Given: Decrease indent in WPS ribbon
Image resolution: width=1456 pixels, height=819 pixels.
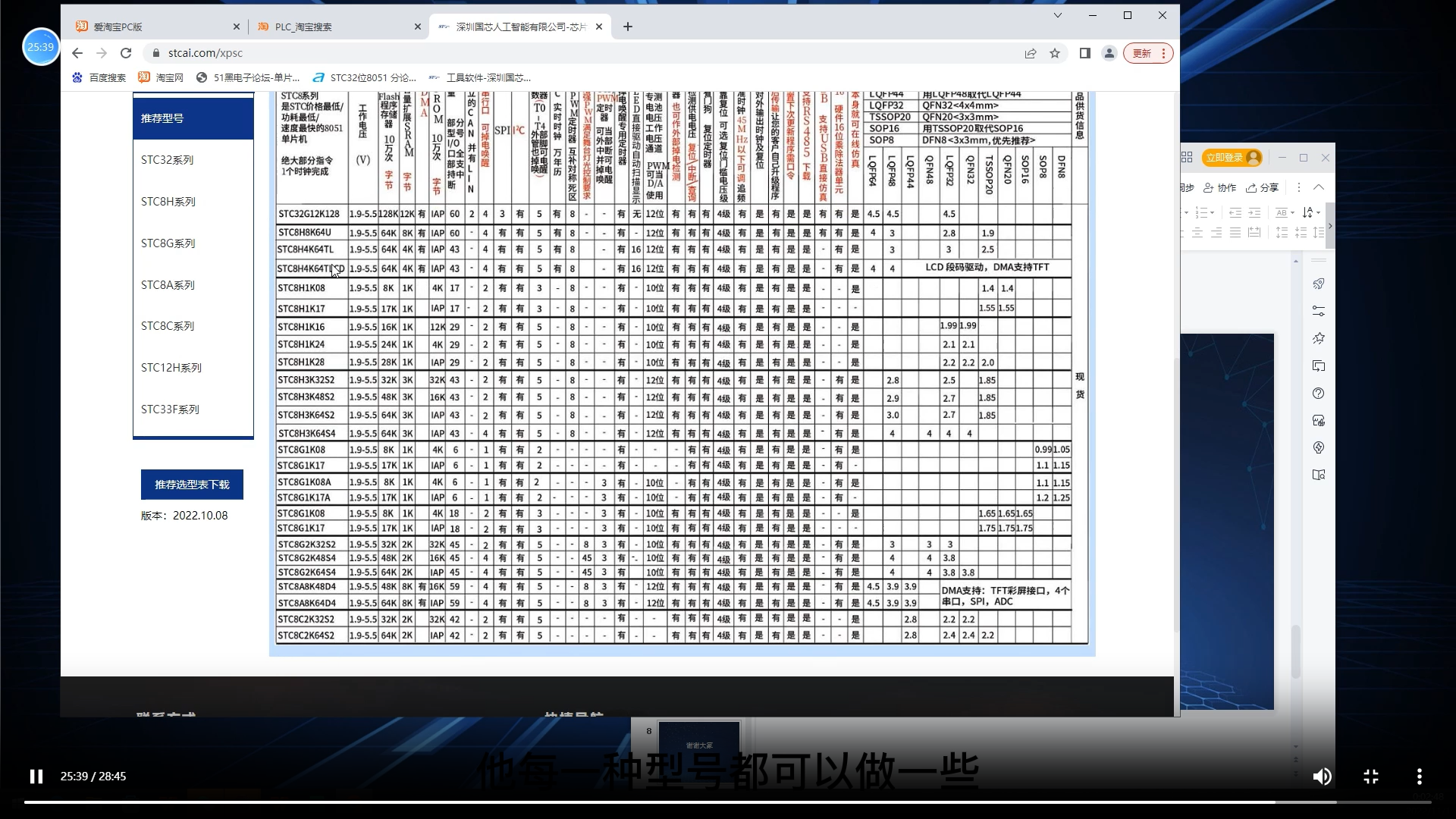Looking at the screenshot, I should [x=1235, y=212].
